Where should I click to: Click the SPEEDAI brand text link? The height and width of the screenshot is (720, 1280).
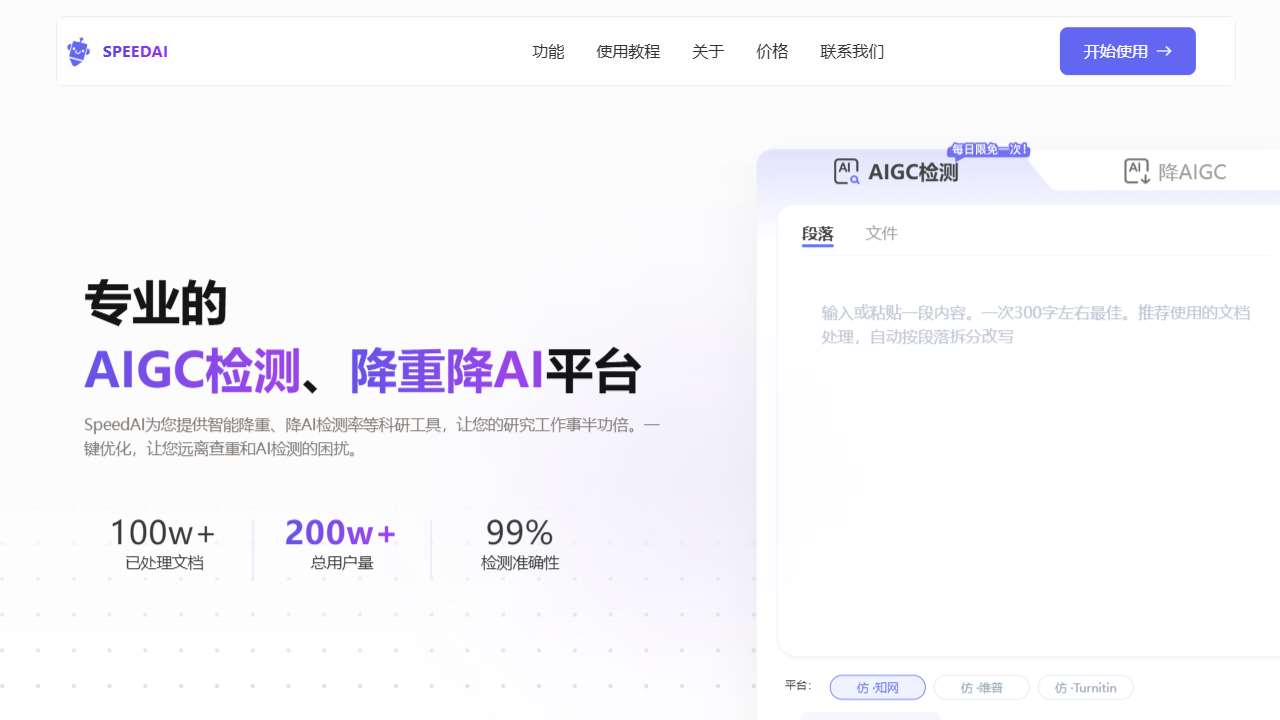pos(135,51)
